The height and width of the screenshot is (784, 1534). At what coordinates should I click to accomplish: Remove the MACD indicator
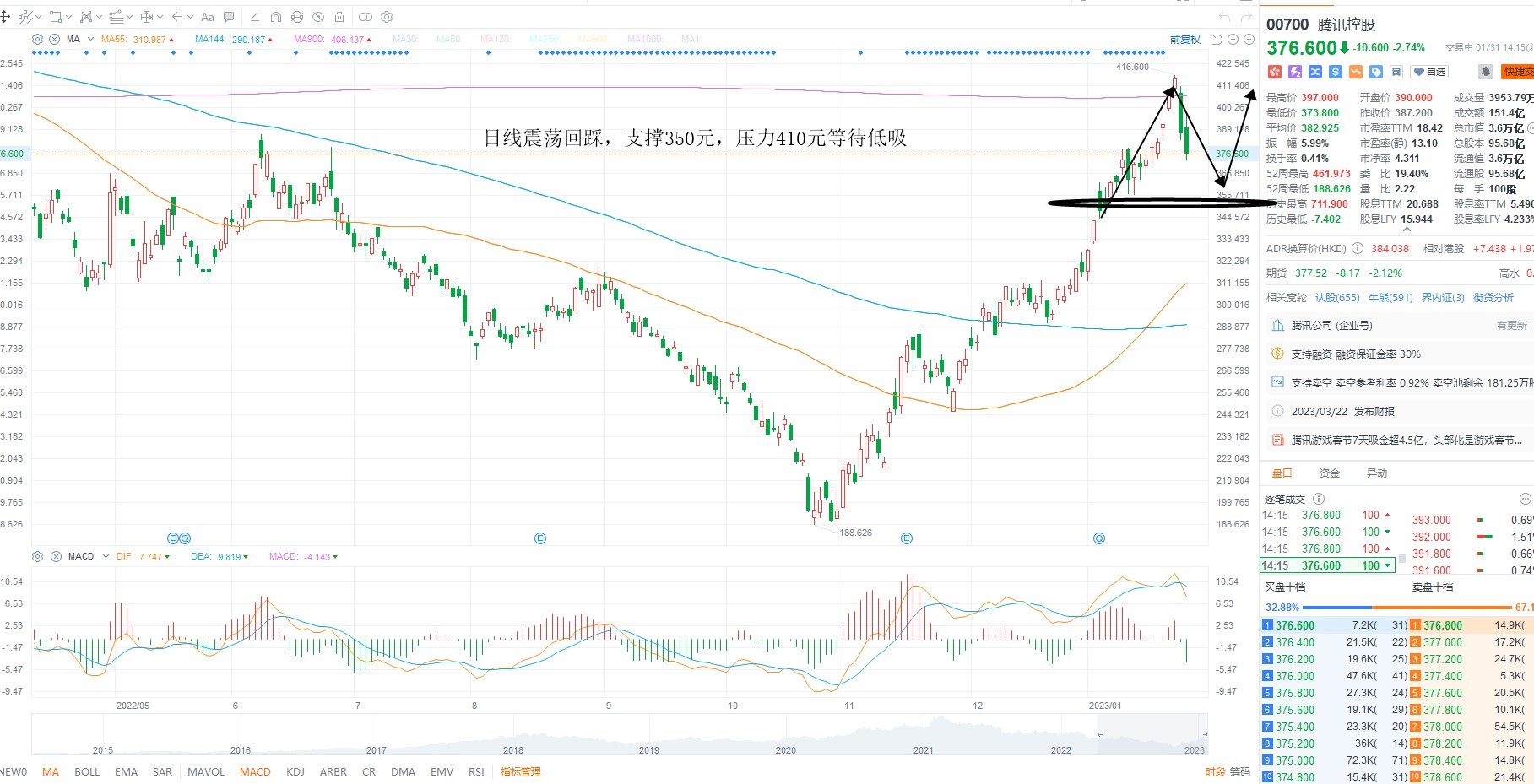pos(56,556)
